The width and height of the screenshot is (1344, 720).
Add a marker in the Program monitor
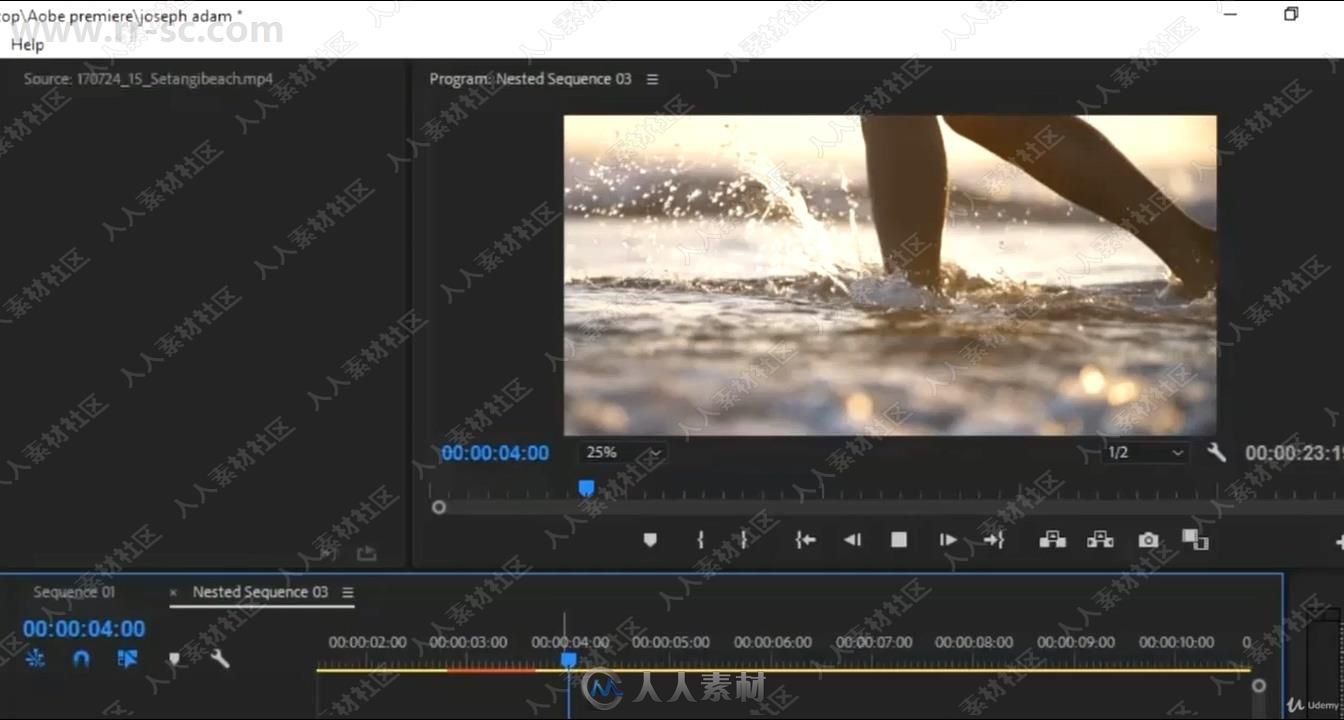point(650,540)
